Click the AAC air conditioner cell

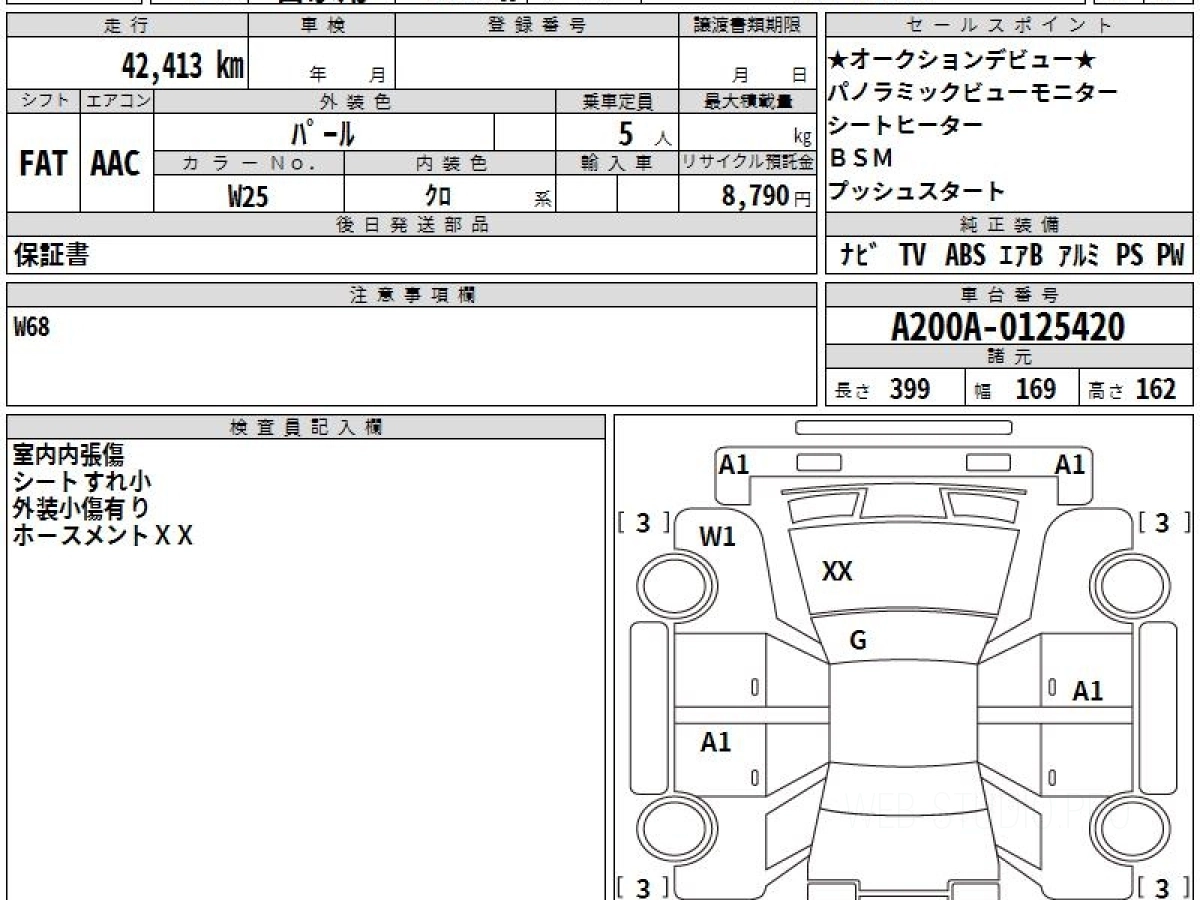coord(117,163)
